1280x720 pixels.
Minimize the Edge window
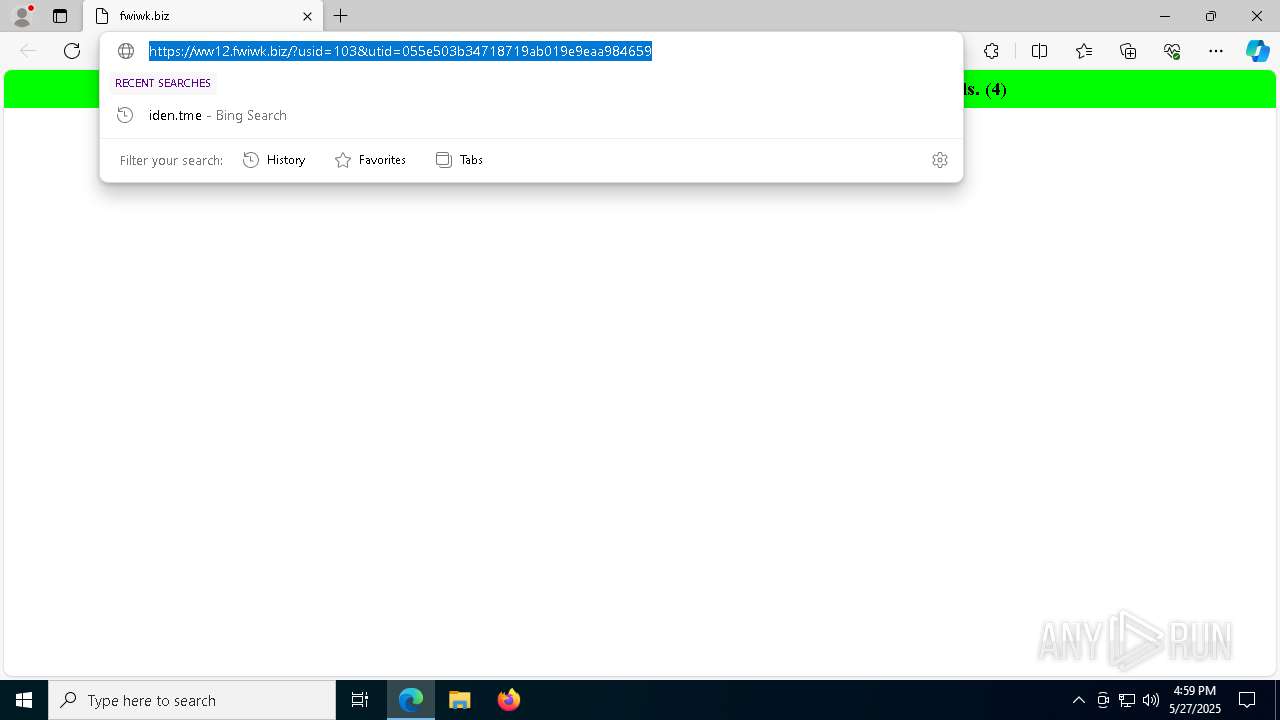pos(1165,16)
